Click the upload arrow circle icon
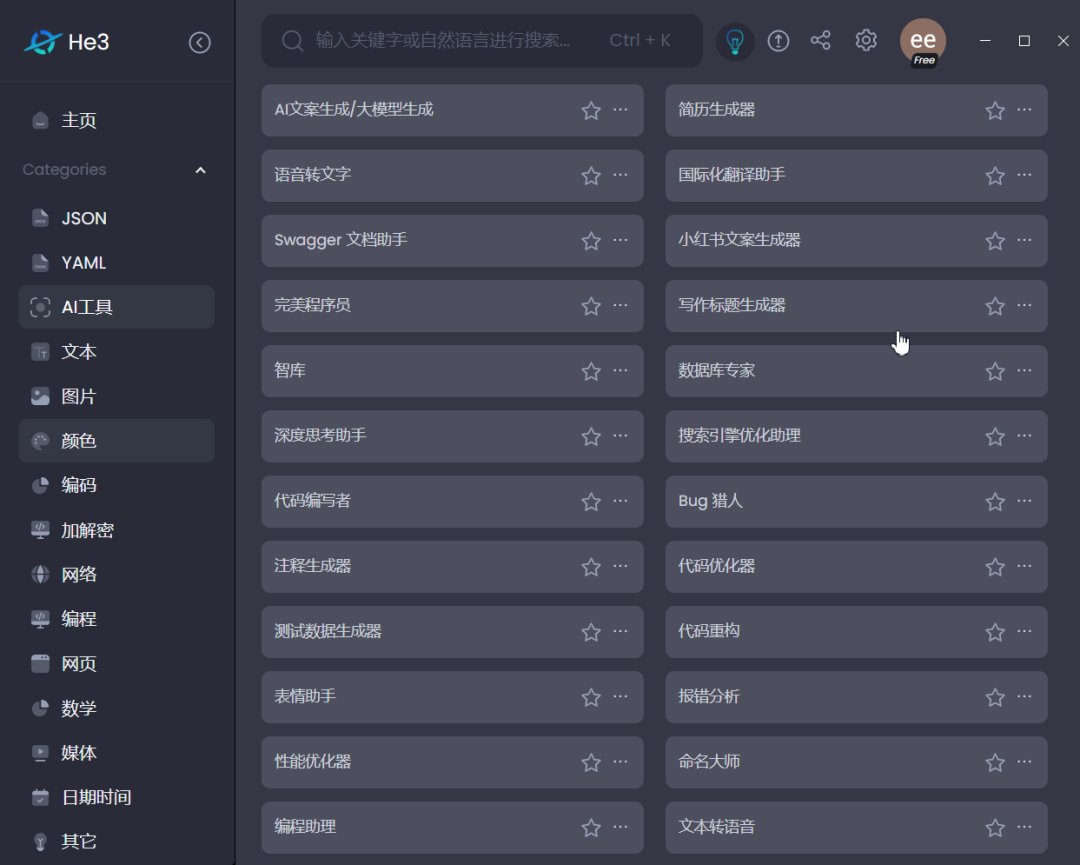This screenshot has width=1080, height=865. click(x=778, y=41)
